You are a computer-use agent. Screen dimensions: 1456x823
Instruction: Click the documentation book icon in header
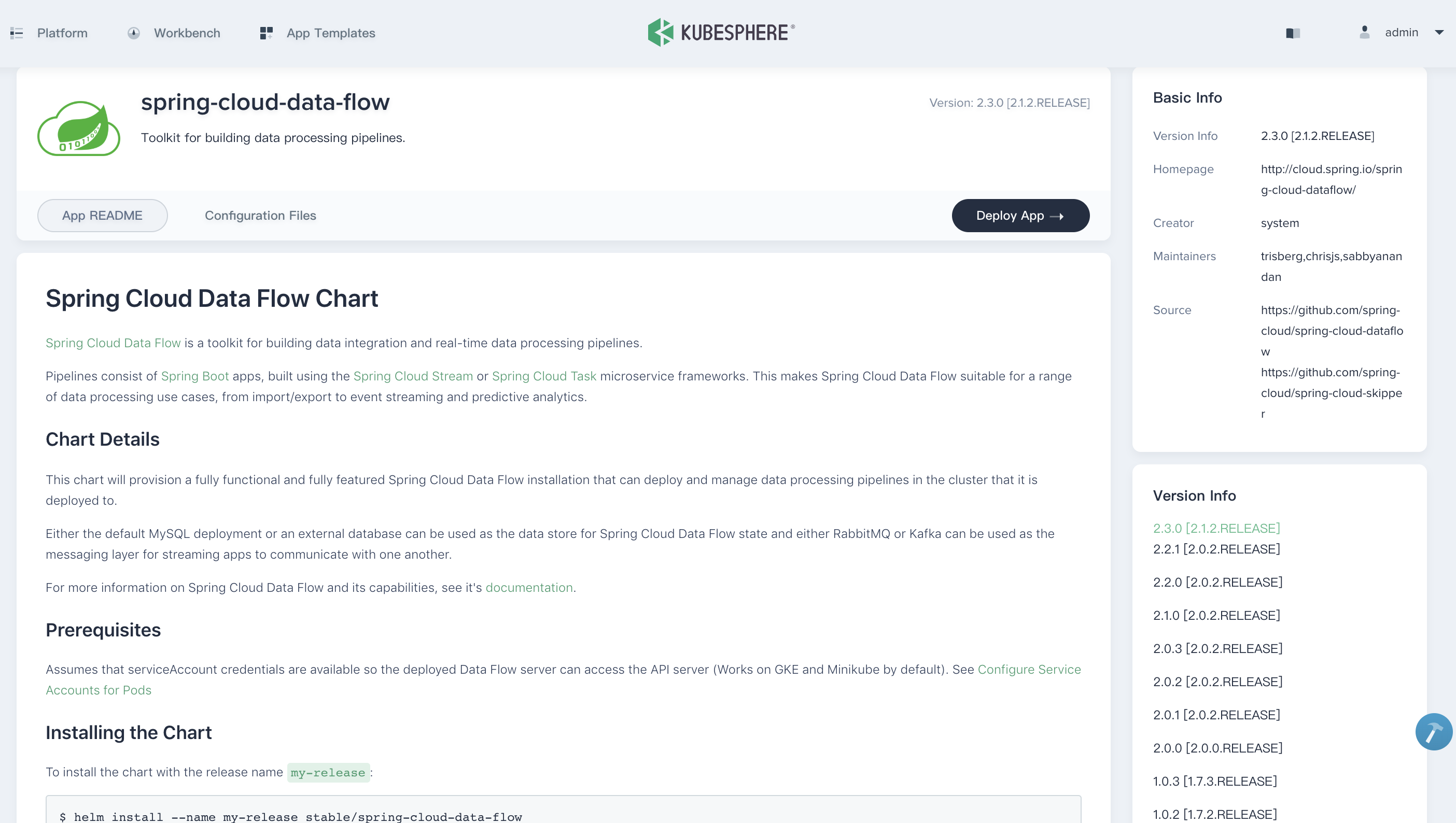(x=1293, y=33)
